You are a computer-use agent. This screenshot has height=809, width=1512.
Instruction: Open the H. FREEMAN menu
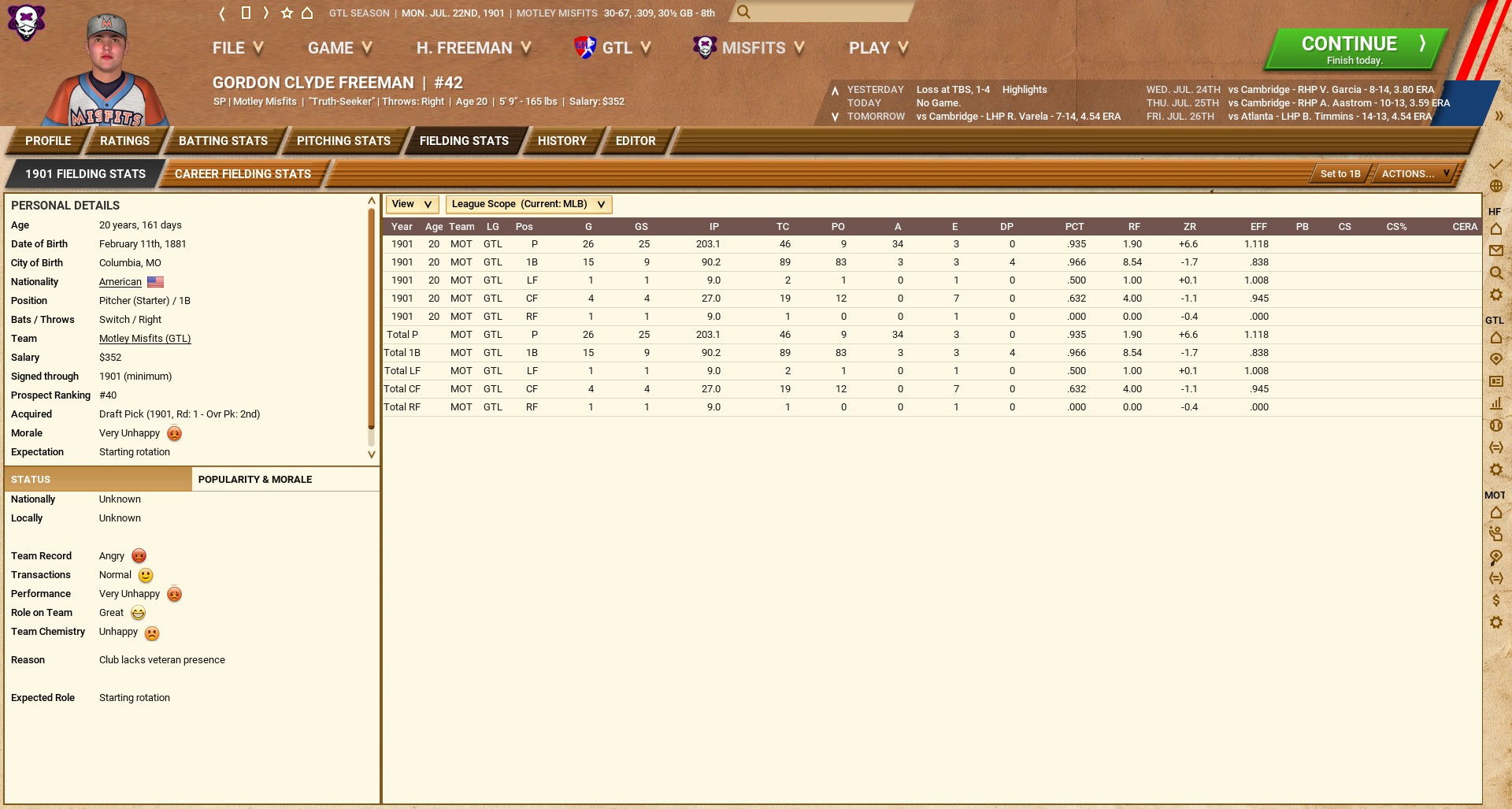click(x=474, y=48)
